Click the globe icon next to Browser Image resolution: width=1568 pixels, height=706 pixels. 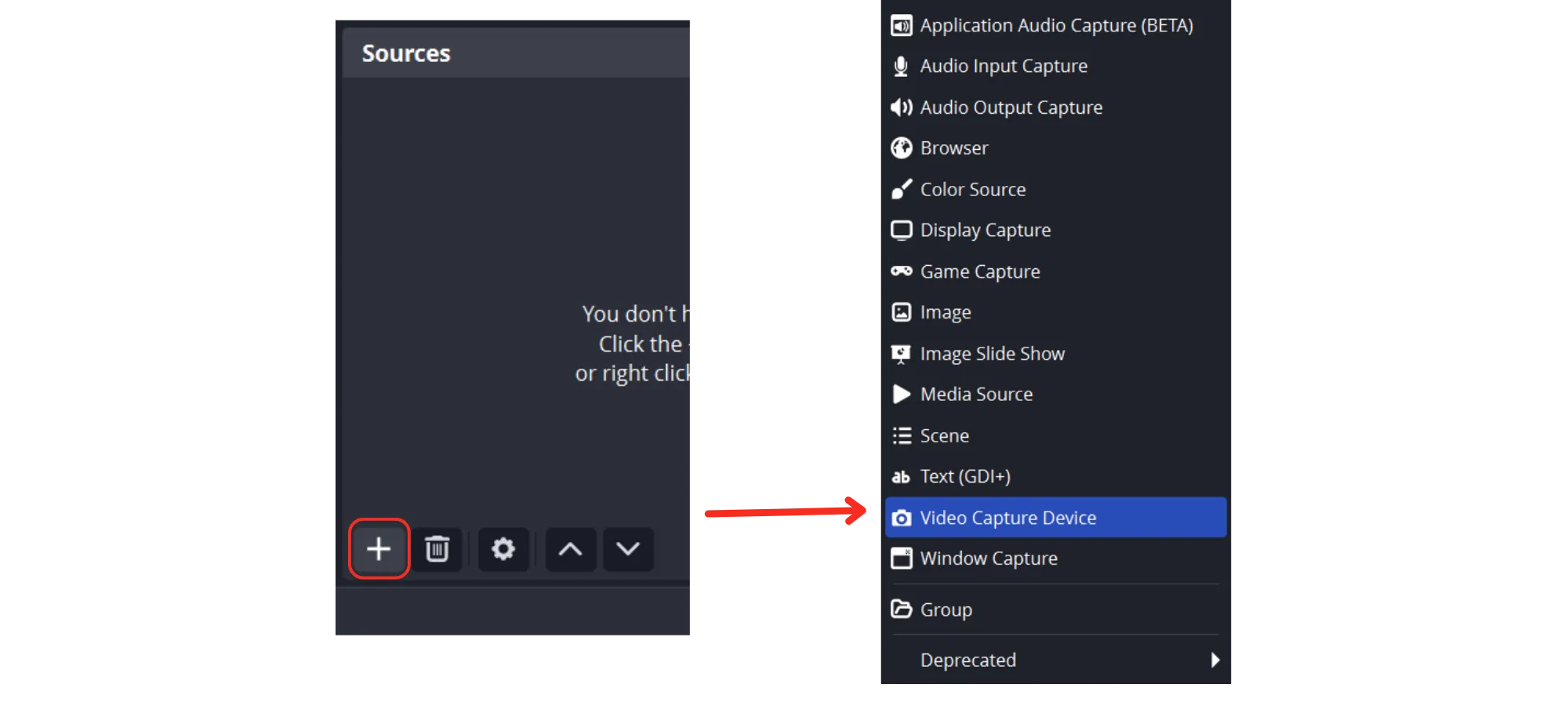[902, 148]
